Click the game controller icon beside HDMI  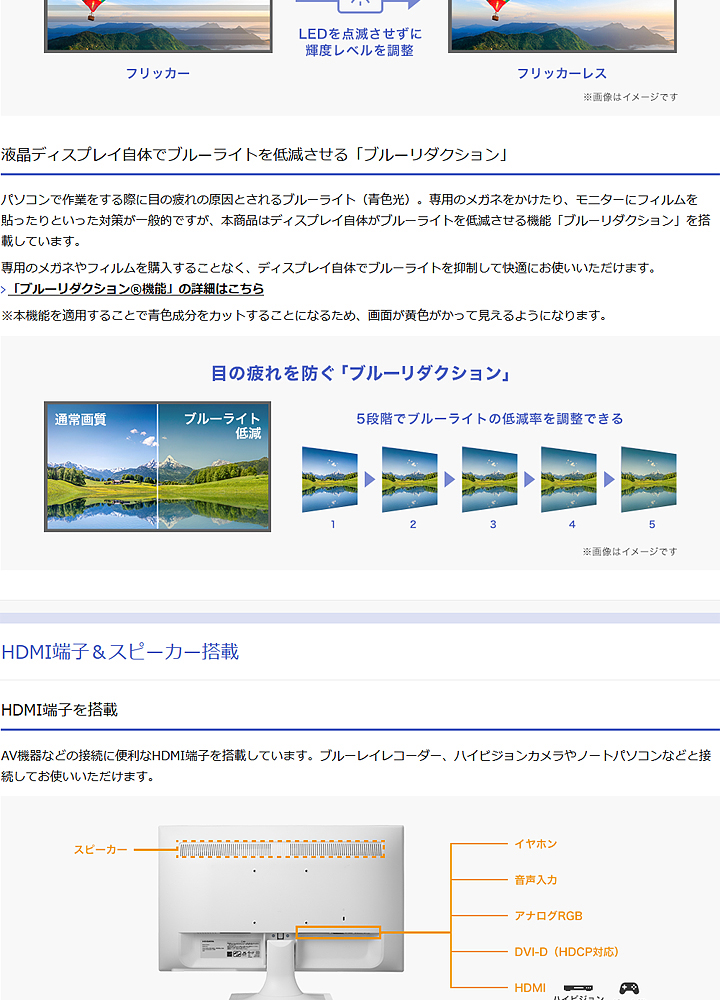pyautogui.click(x=629, y=988)
